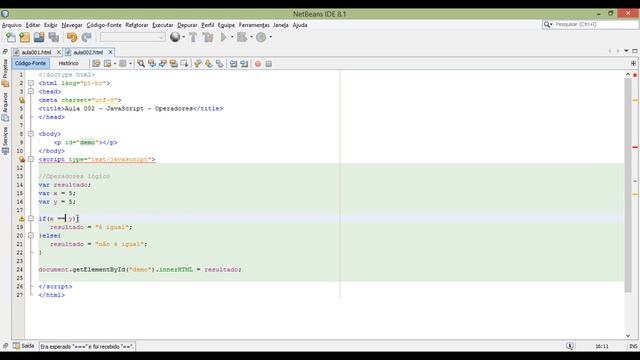This screenshot has width=640, height=360.
Task: Open the Executar menu
Action: click(162, 25)
